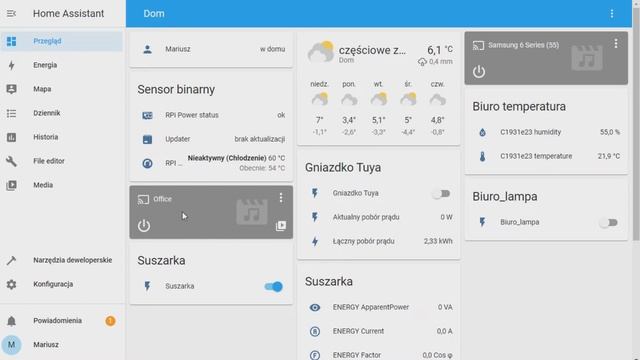Click the 'w domu' status text
Viewport: 640px width, 360px height.
pyautogui.click(x=273, y=49)
